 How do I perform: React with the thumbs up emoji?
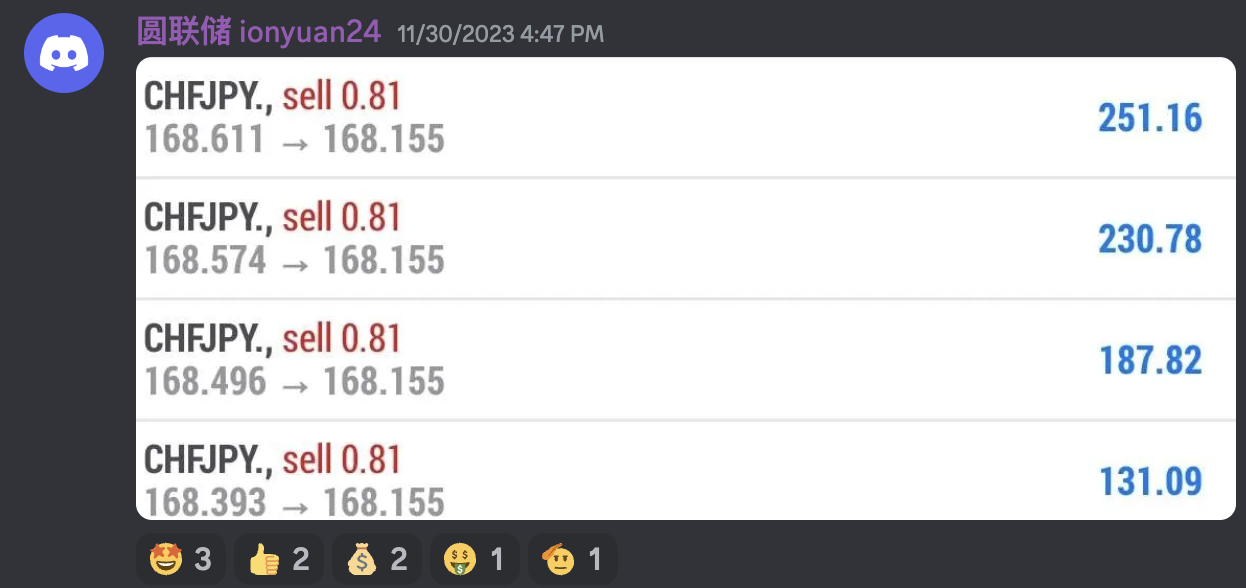click(278, 559)
